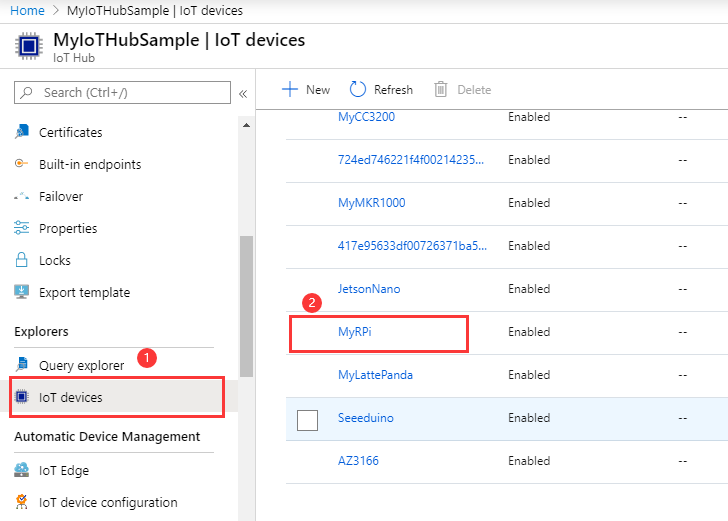The width and height of the screenshot is (728, 521).
Task: Click the IoT Edge icon
Action: (x=21, y=470)
